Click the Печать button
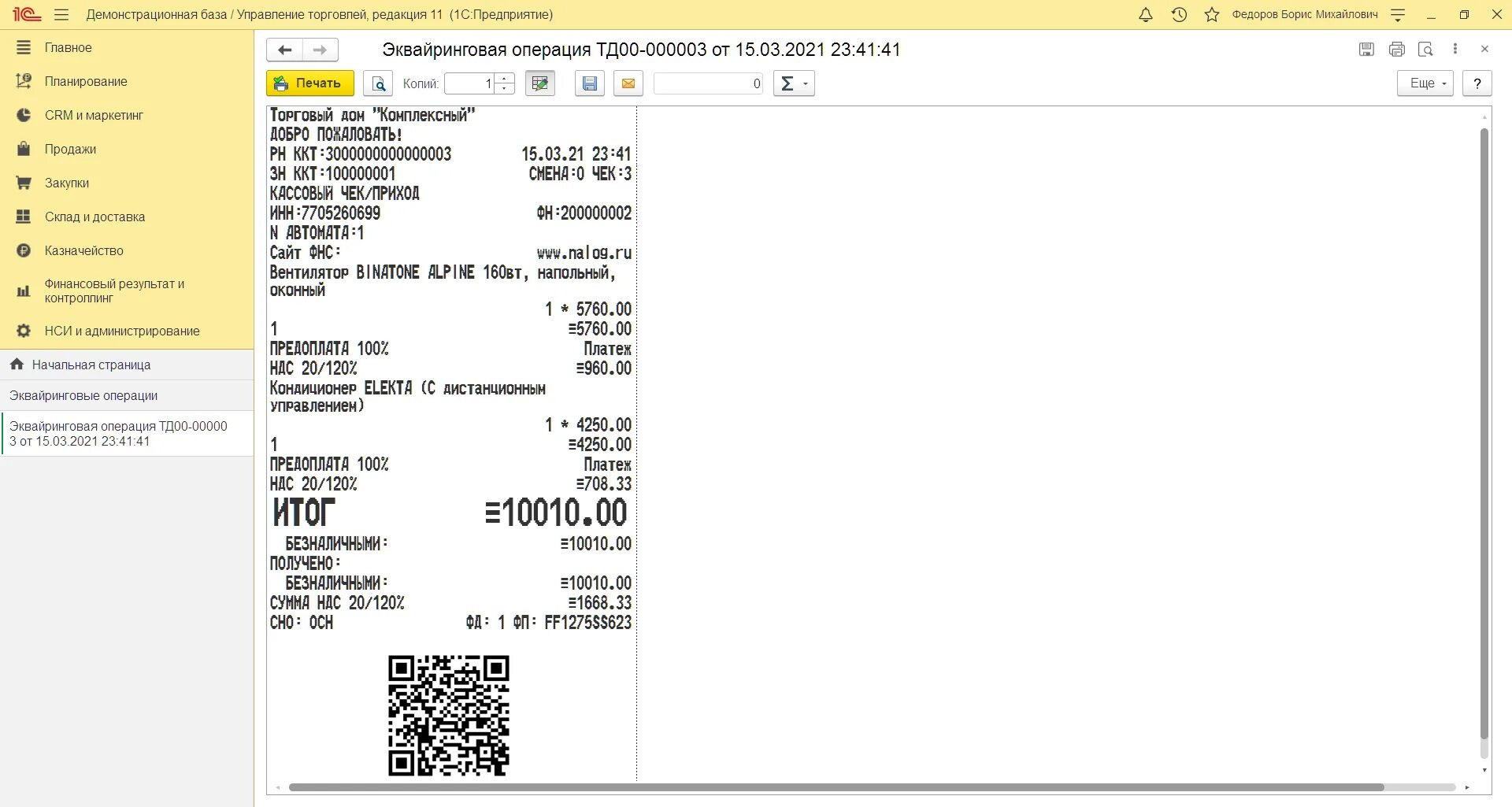Viewport: 1512px width, 807px height. click(x=310, y=83)
